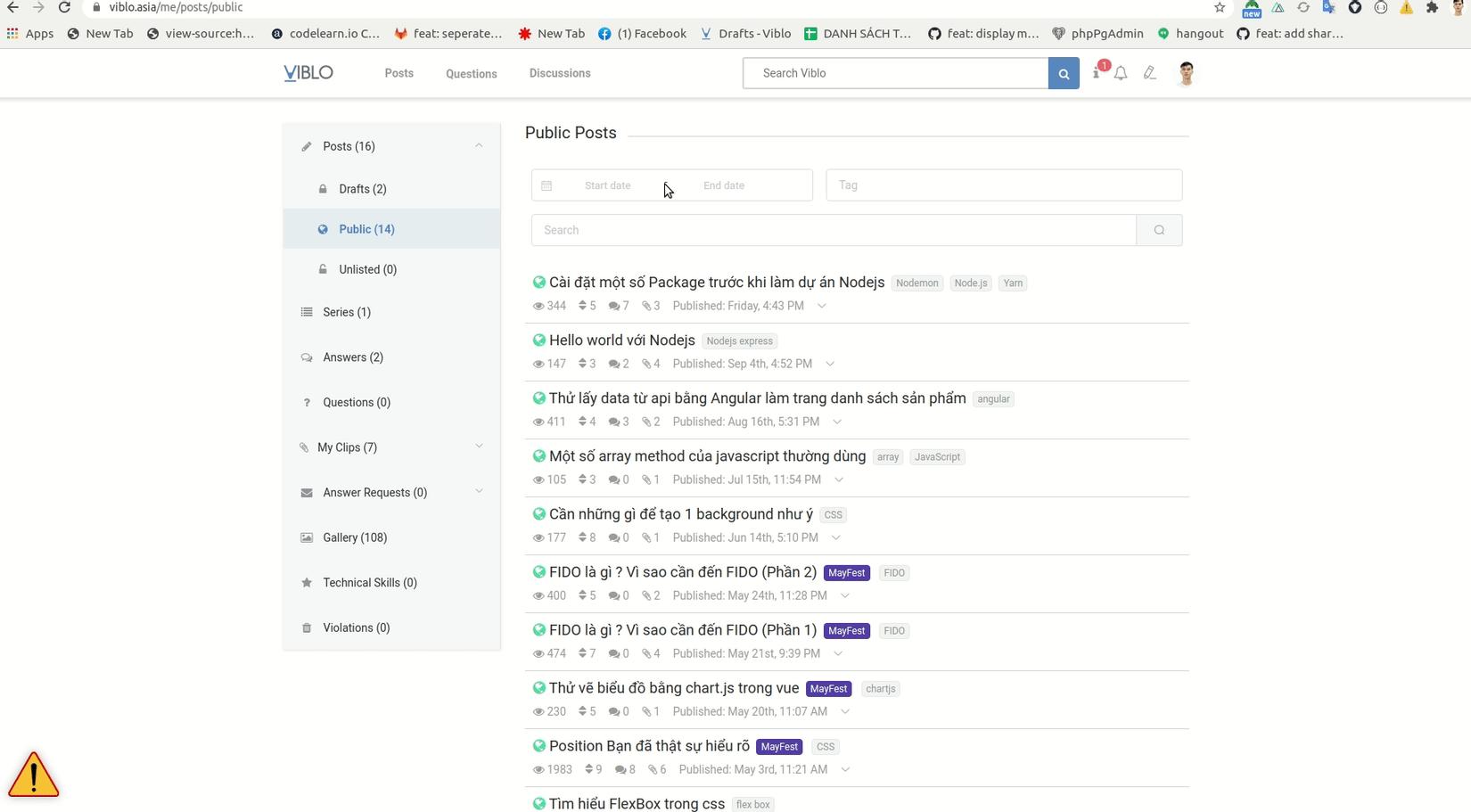The height and width of the screenshot is (812, 1471).
Task: Open the Apps bookmark shortcut
Action: (x=30, y=34)
